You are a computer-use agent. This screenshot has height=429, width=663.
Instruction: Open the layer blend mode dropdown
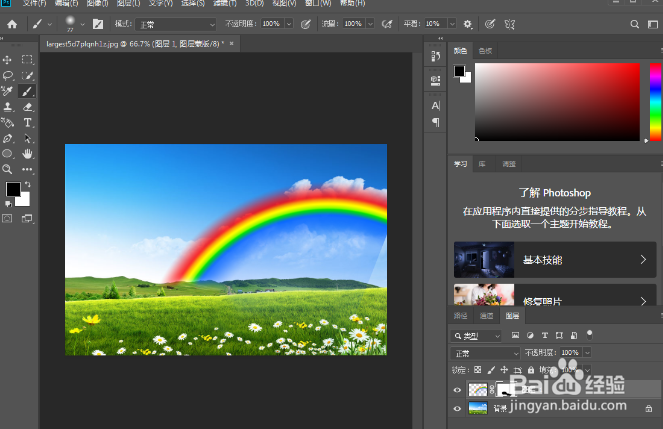(485, 353)
